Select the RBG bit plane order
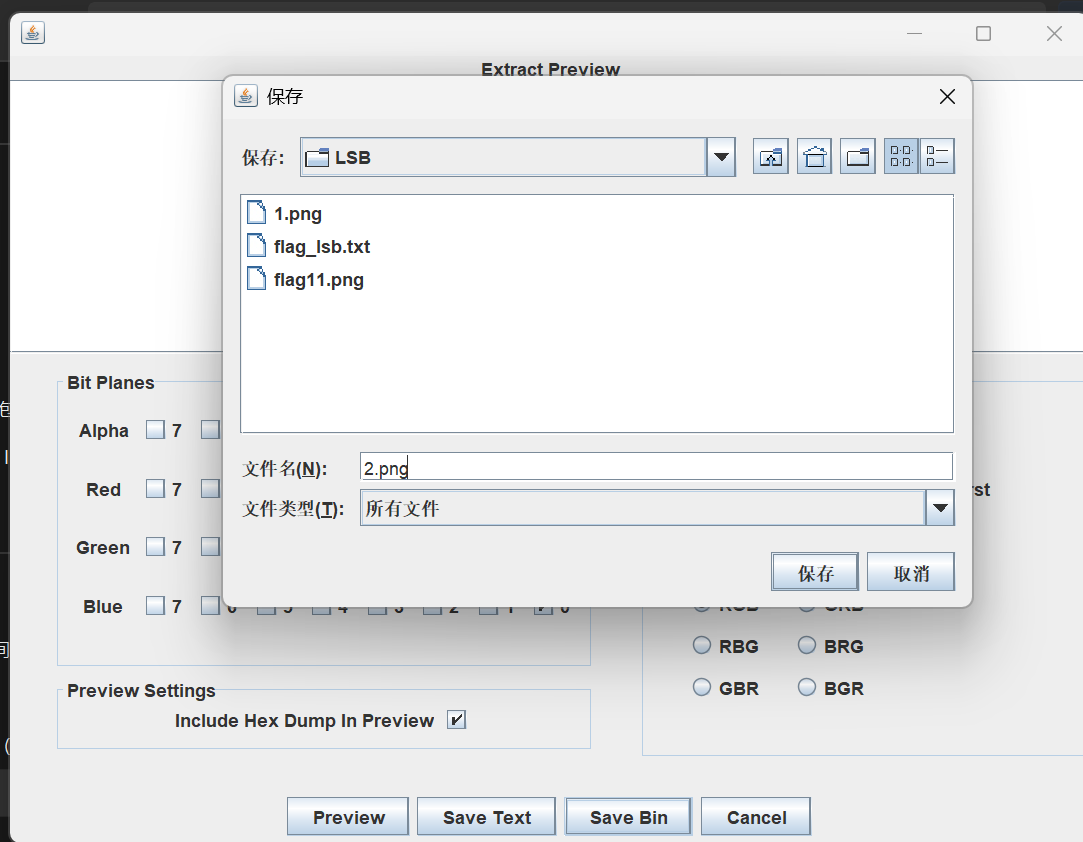 tap(702, 645)
